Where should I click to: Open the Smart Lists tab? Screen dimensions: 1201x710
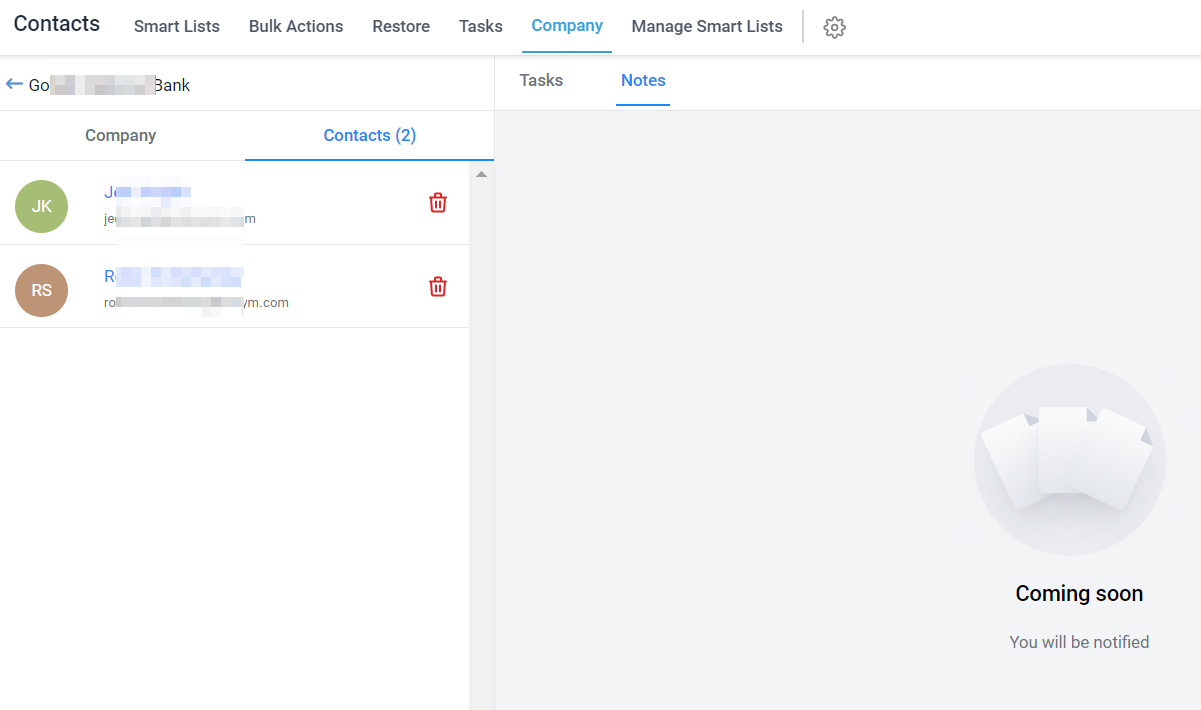177,27
